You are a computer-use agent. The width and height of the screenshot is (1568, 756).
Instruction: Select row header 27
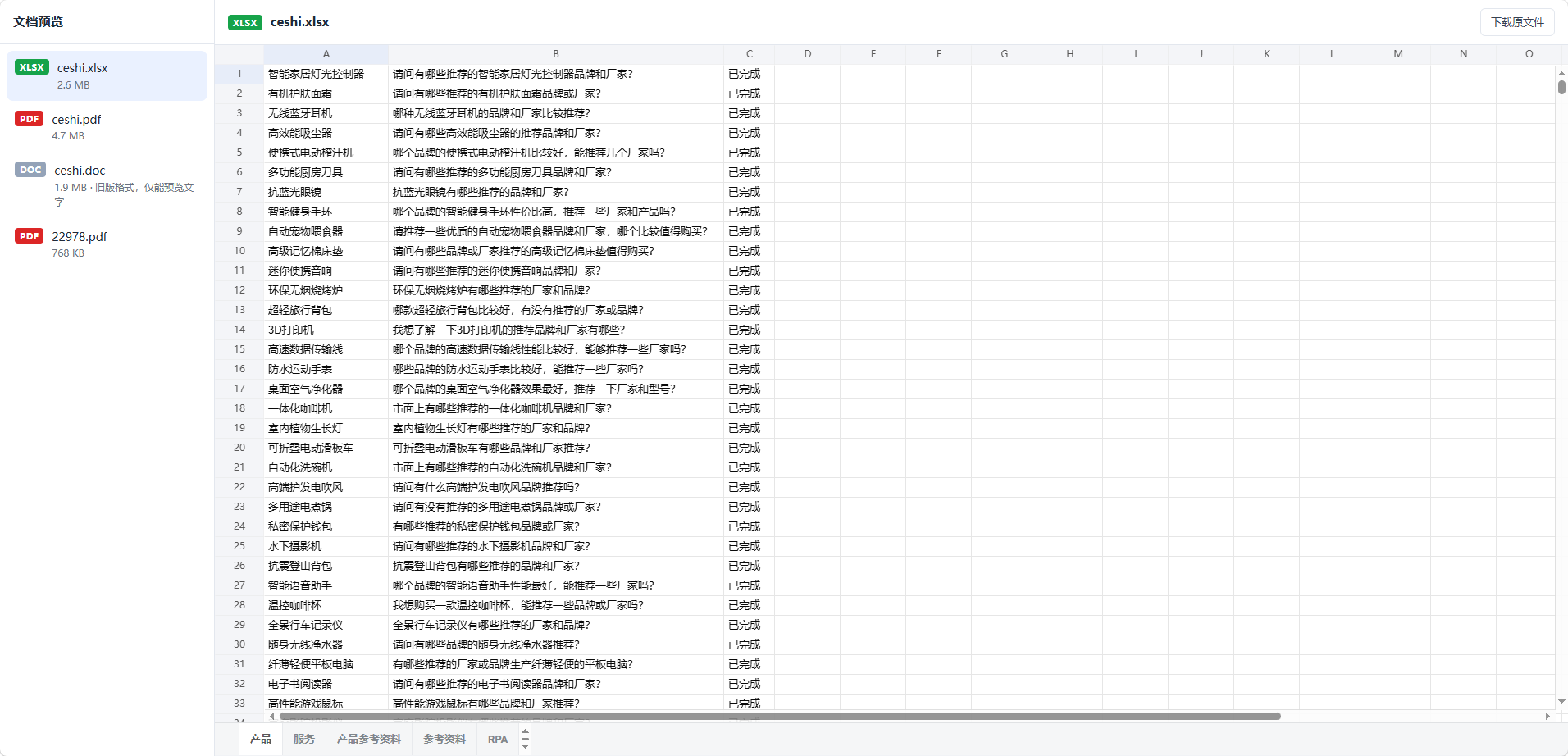239,585
